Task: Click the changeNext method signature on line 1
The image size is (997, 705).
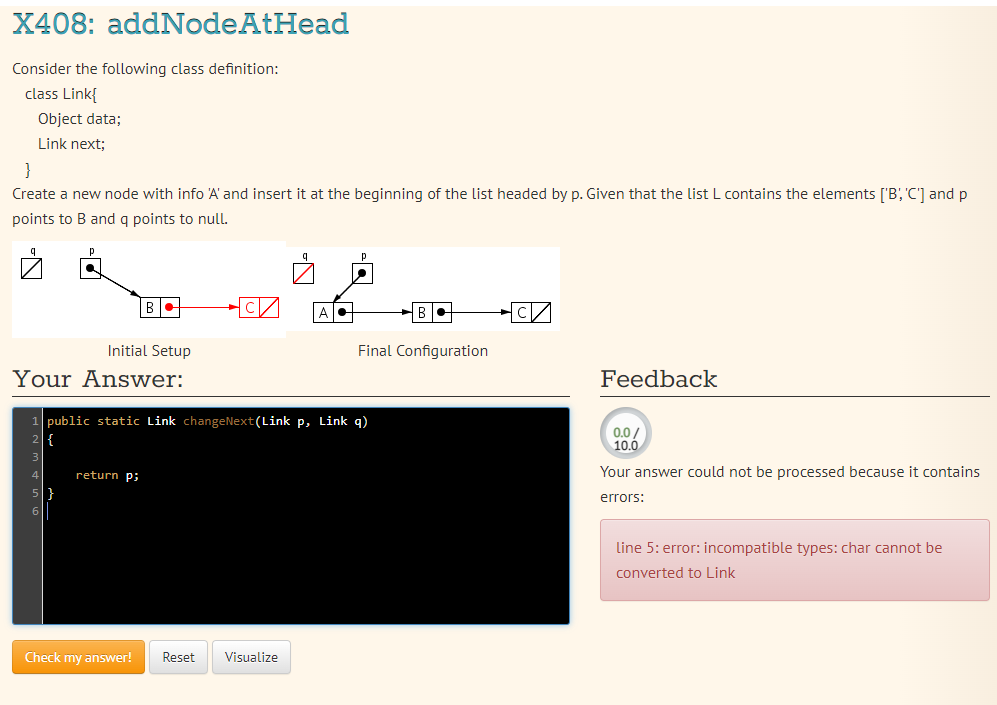Action: [218, 421]
